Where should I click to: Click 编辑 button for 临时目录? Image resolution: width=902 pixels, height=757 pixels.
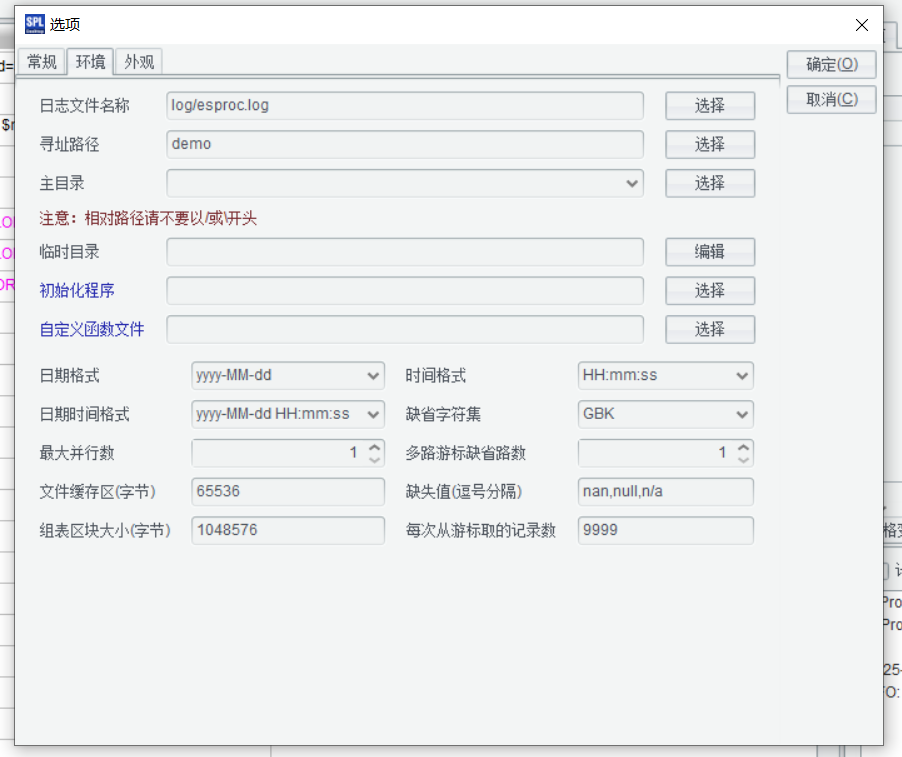tap(710, 252)
